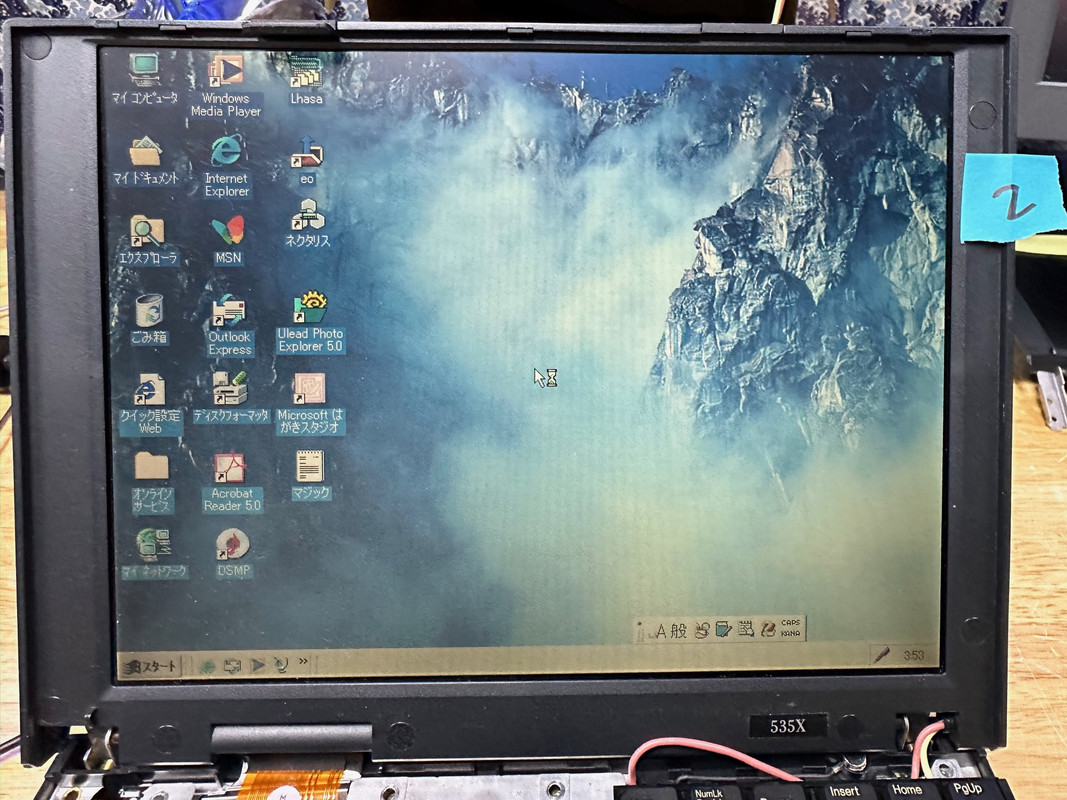
Task: Launch Acrobat Reader 5.0 shortcut
Action: 231,482
